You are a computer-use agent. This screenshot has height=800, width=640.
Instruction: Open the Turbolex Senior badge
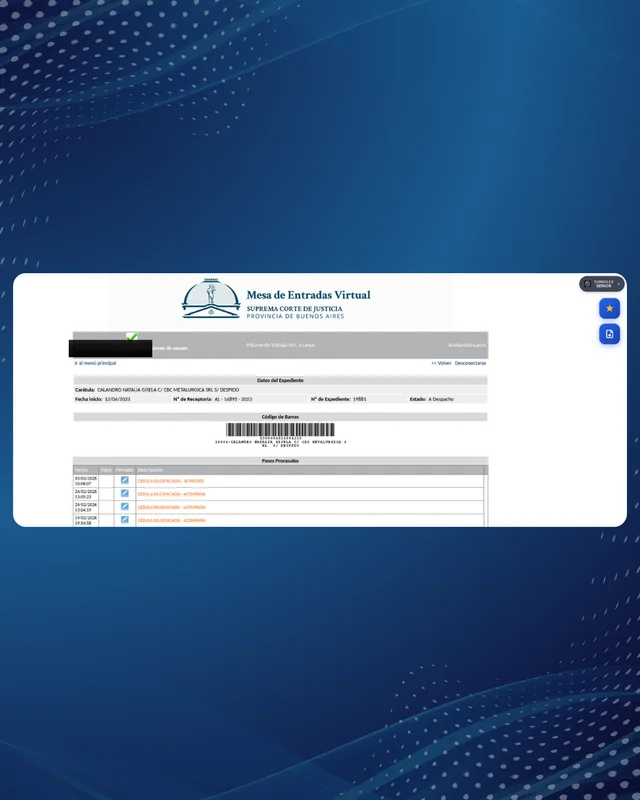601,284
